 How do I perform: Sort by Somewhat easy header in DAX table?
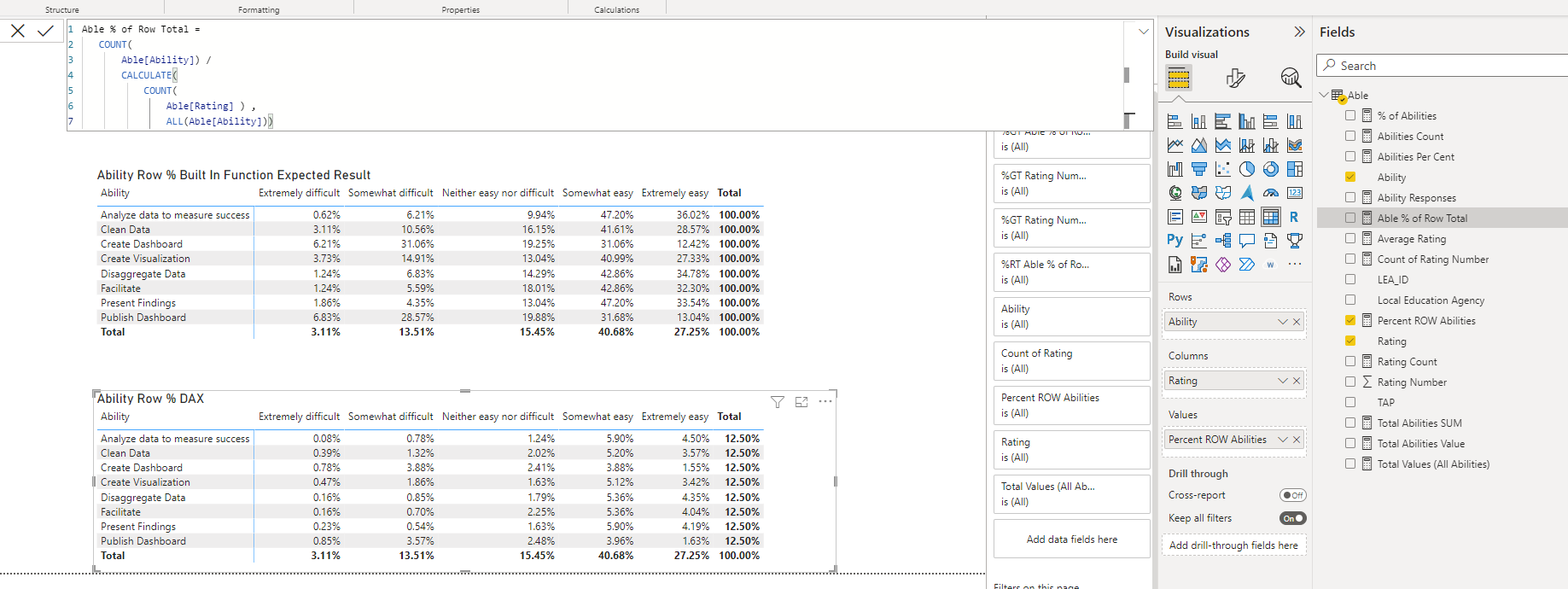pyautogui.click(x=597, y=417)
